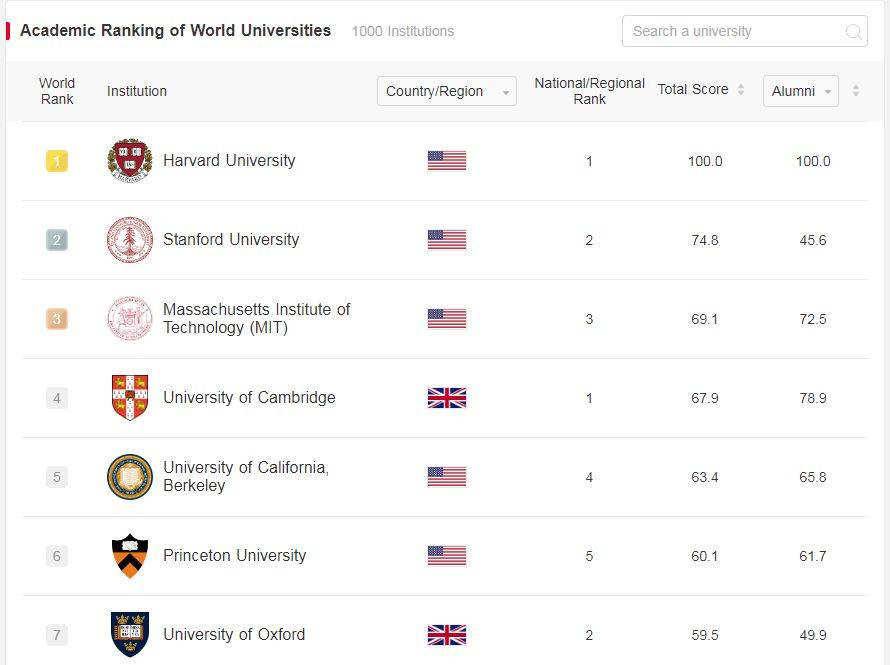Click University of Oxford crest logo
The image size is (890, 665).
tap(130, 634)
